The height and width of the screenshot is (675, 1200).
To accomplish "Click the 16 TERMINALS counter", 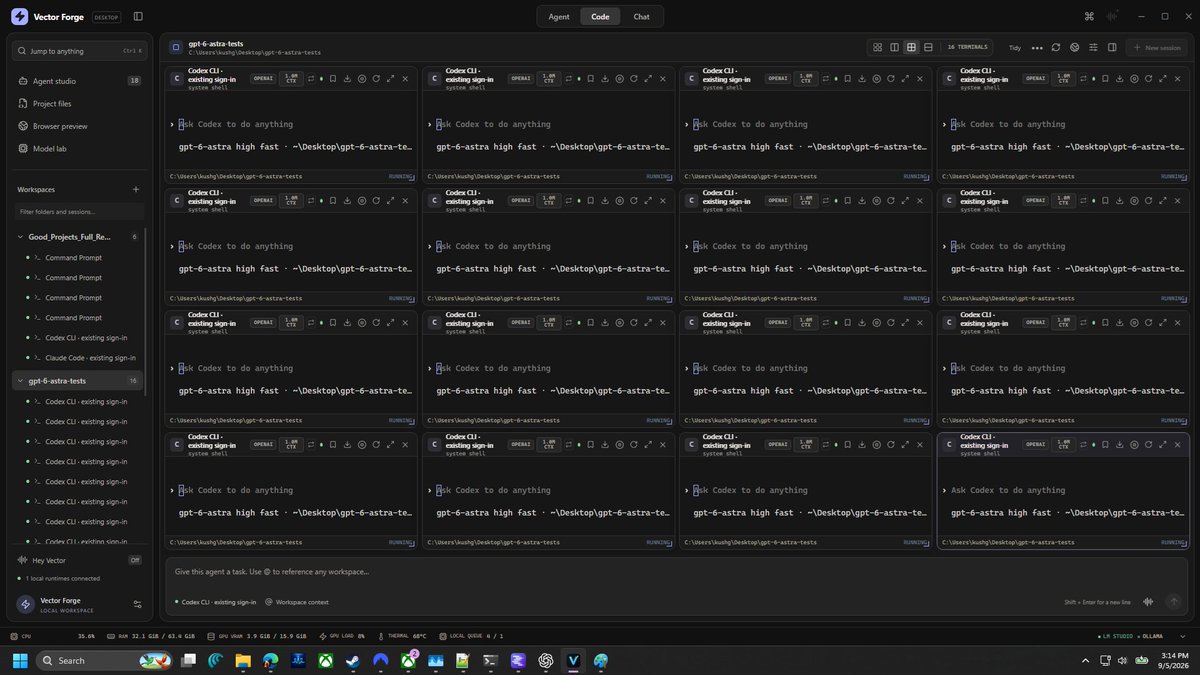I will coord(967,47).
